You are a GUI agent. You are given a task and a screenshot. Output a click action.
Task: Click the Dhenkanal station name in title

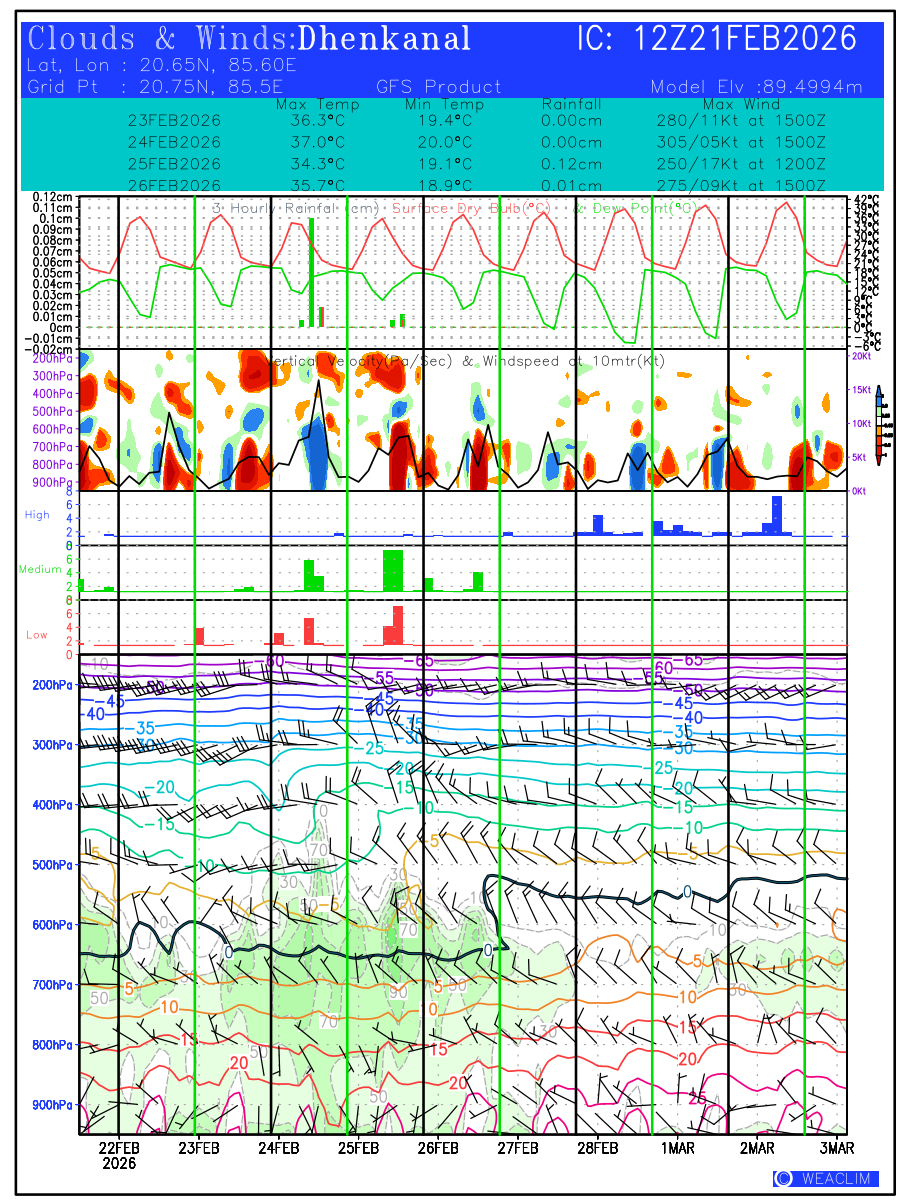pyautogui.click(x=385, y=39)
